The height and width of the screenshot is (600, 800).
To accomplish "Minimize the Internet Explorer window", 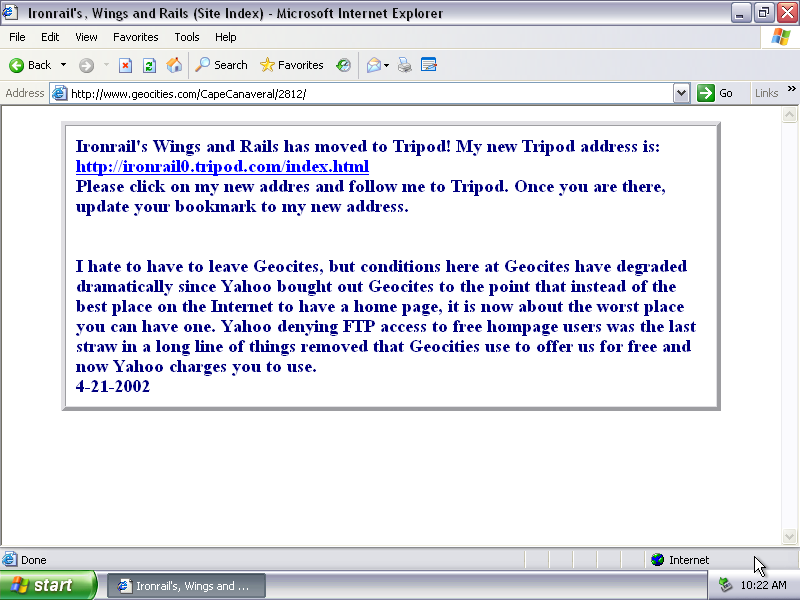I will point(740,13).
